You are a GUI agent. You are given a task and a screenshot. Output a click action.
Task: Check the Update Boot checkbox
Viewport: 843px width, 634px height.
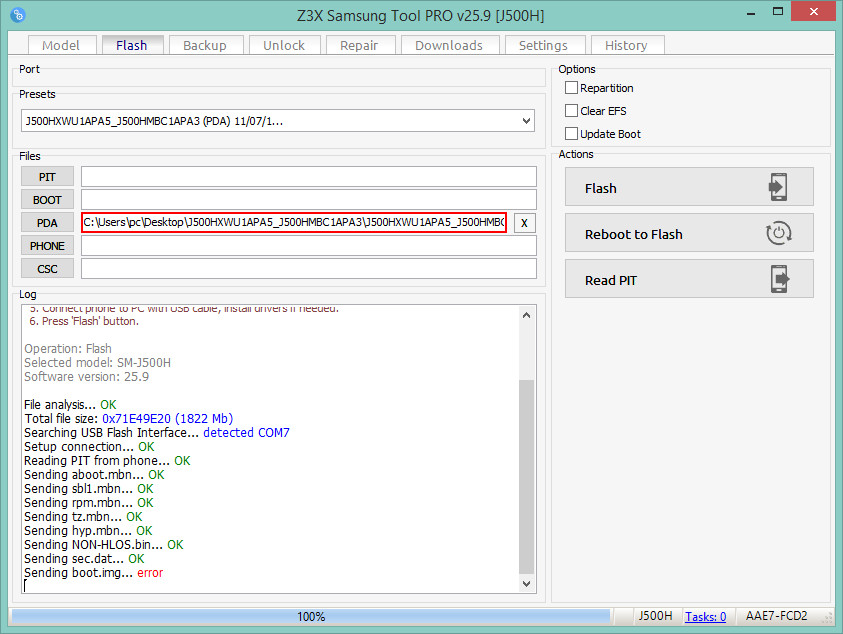(571, 133)
